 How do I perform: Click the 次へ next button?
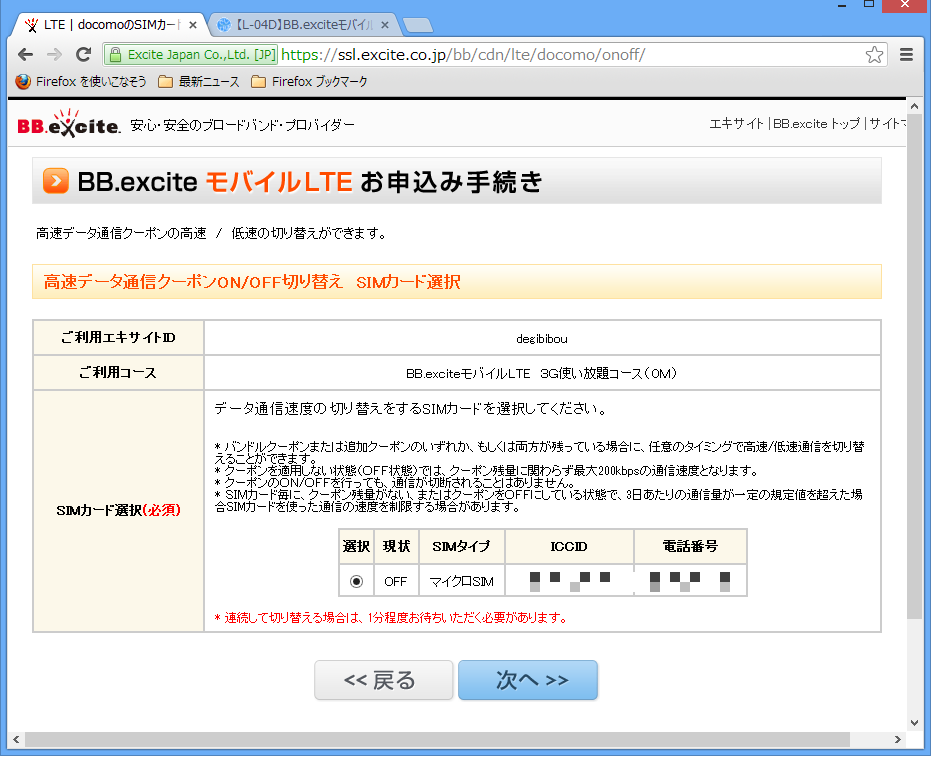click(528, 680)
